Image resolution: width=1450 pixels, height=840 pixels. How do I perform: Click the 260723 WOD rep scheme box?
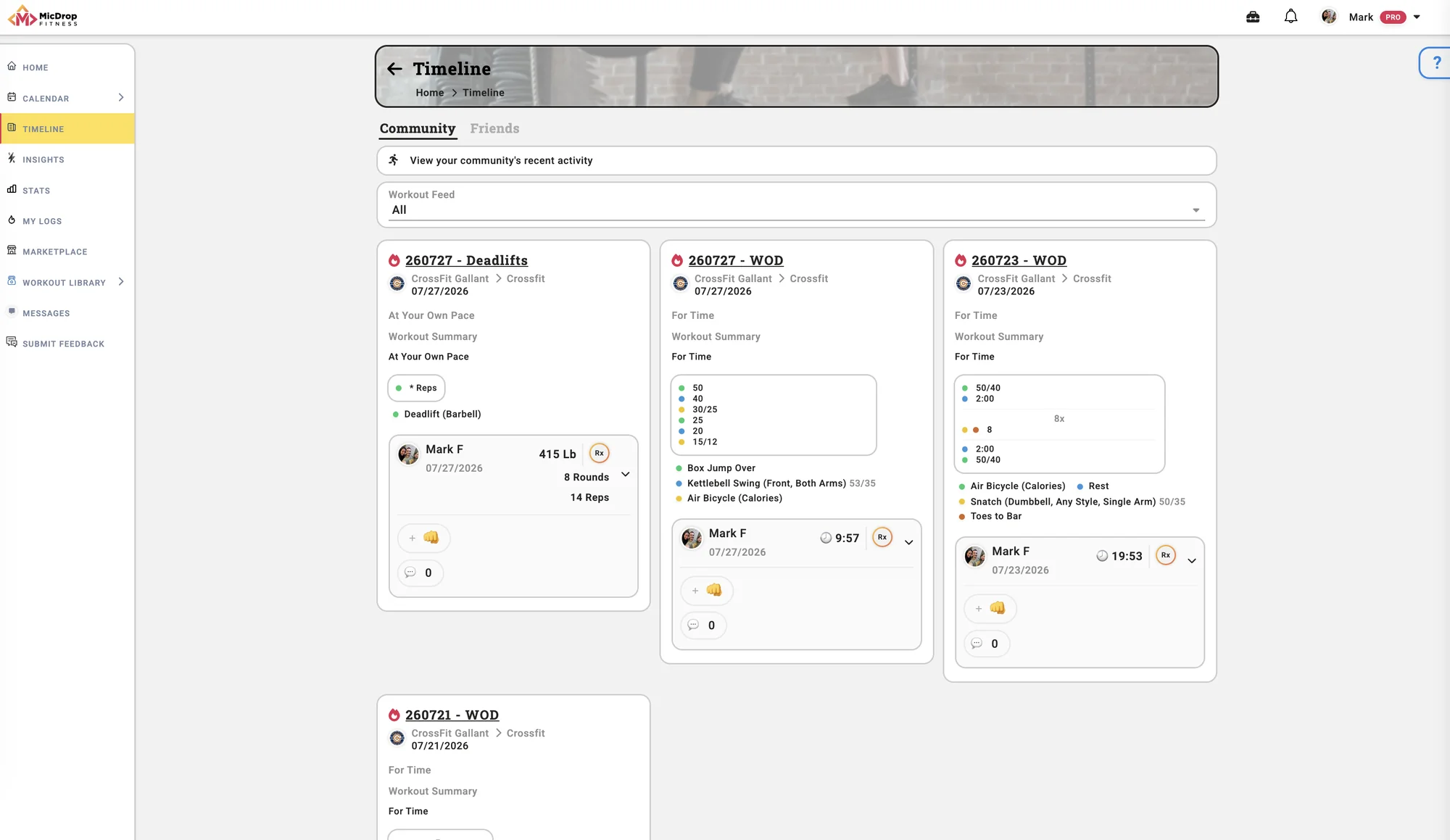[x=1059, y=424]
